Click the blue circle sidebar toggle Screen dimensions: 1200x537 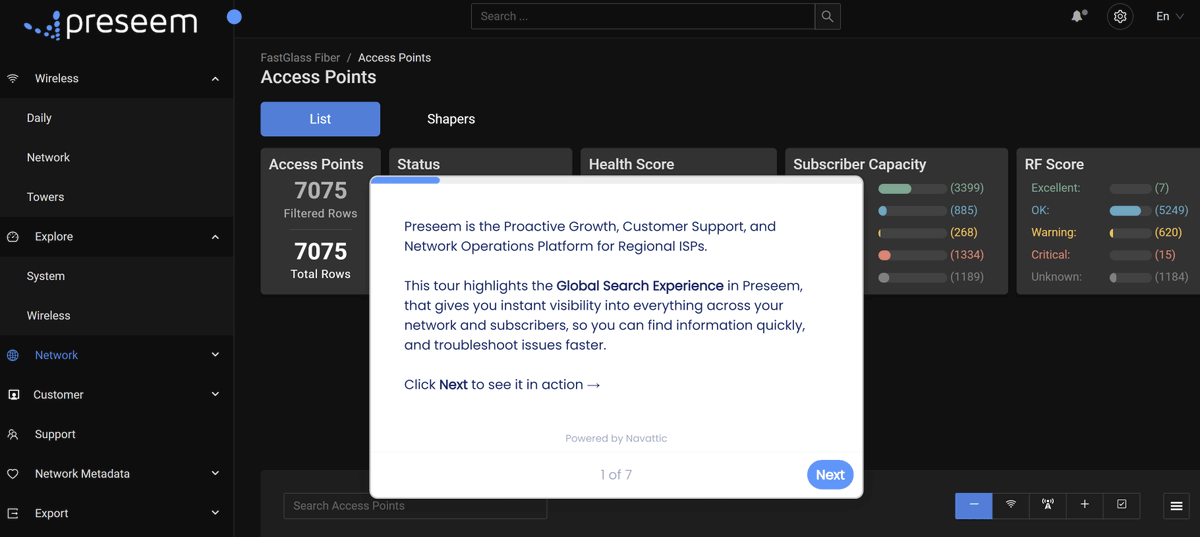point(234,17)
